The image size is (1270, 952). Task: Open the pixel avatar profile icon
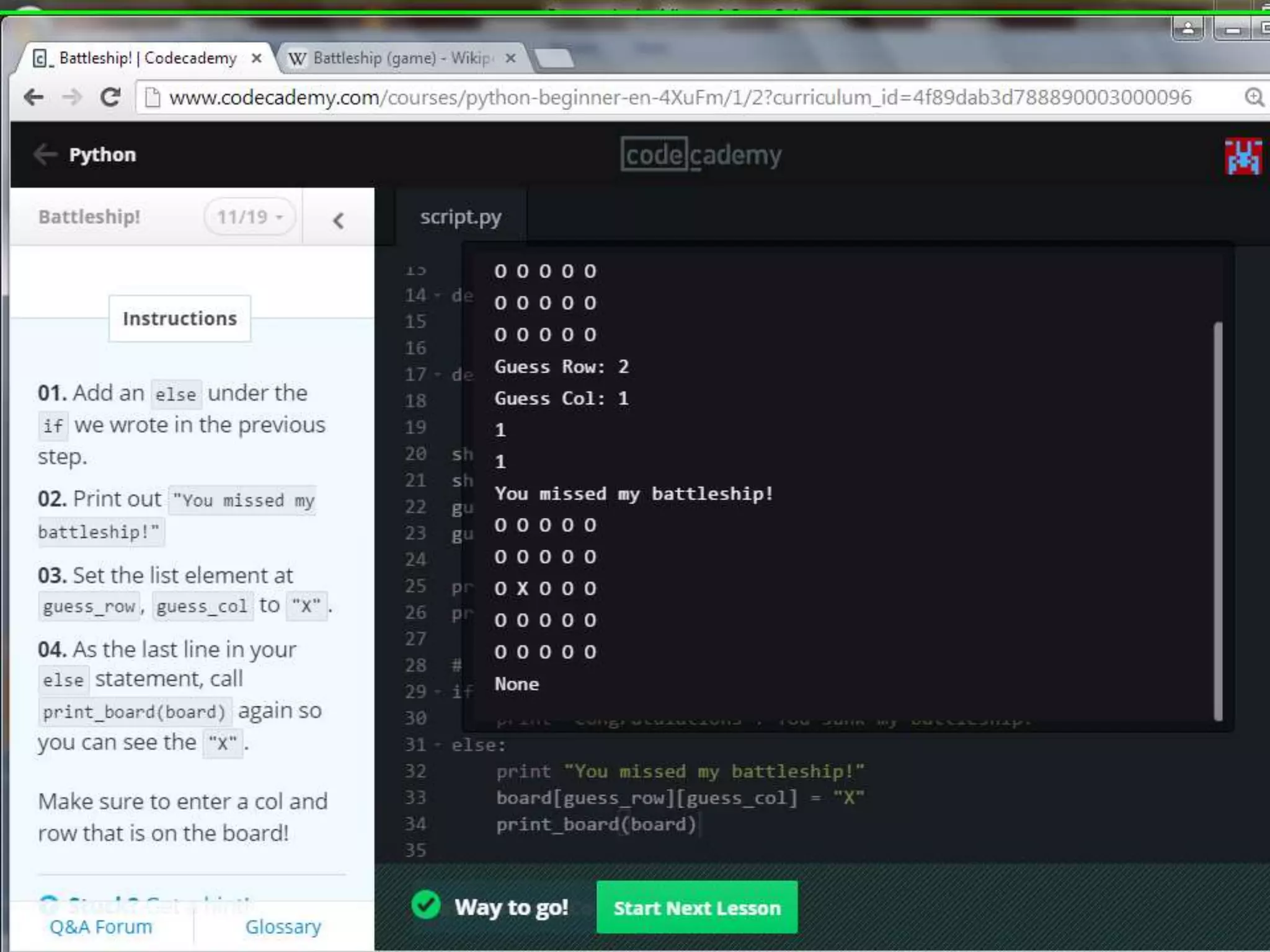[x=1243, y=156]
